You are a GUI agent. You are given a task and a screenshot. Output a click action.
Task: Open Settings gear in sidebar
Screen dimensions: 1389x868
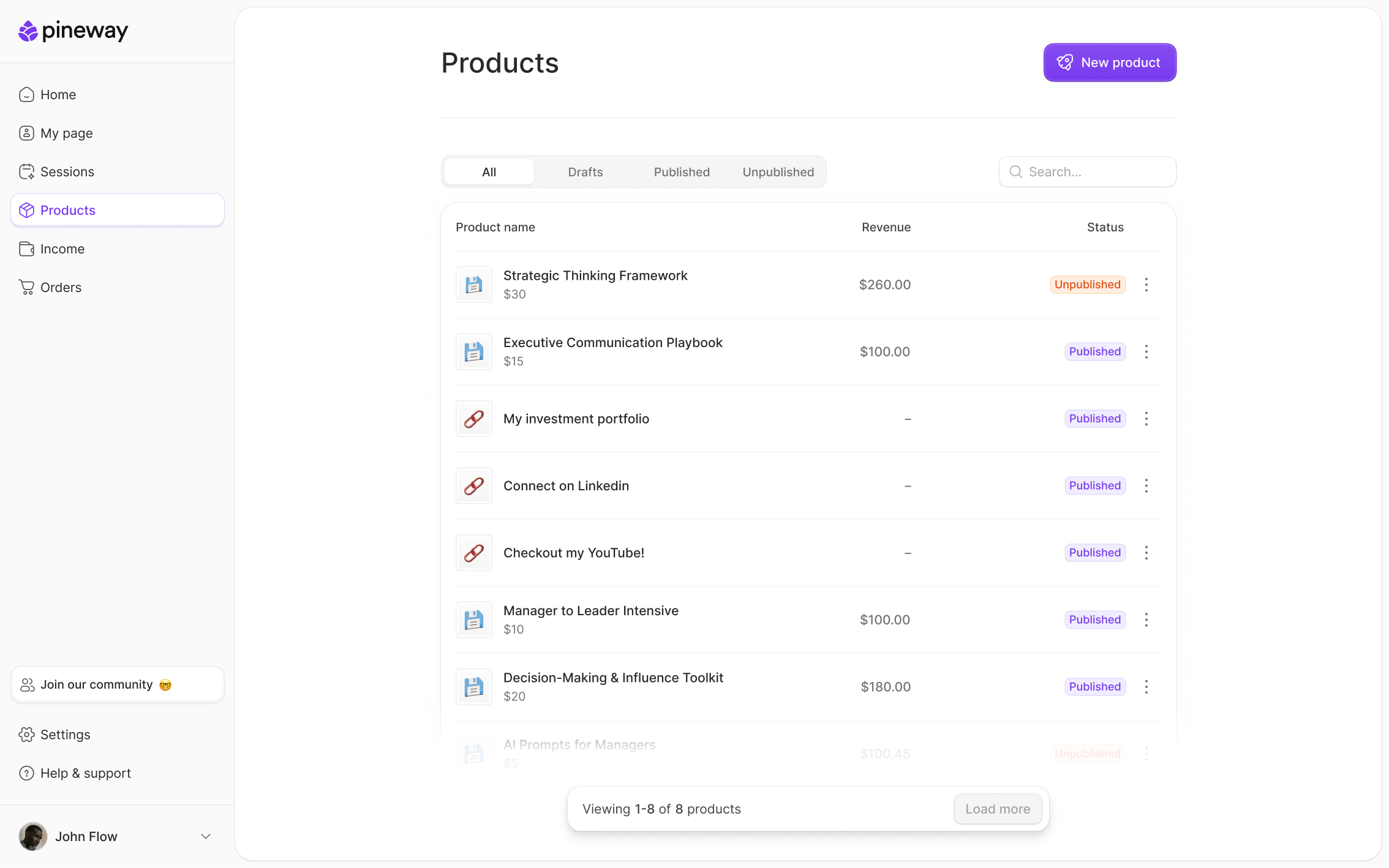(26, 735)
